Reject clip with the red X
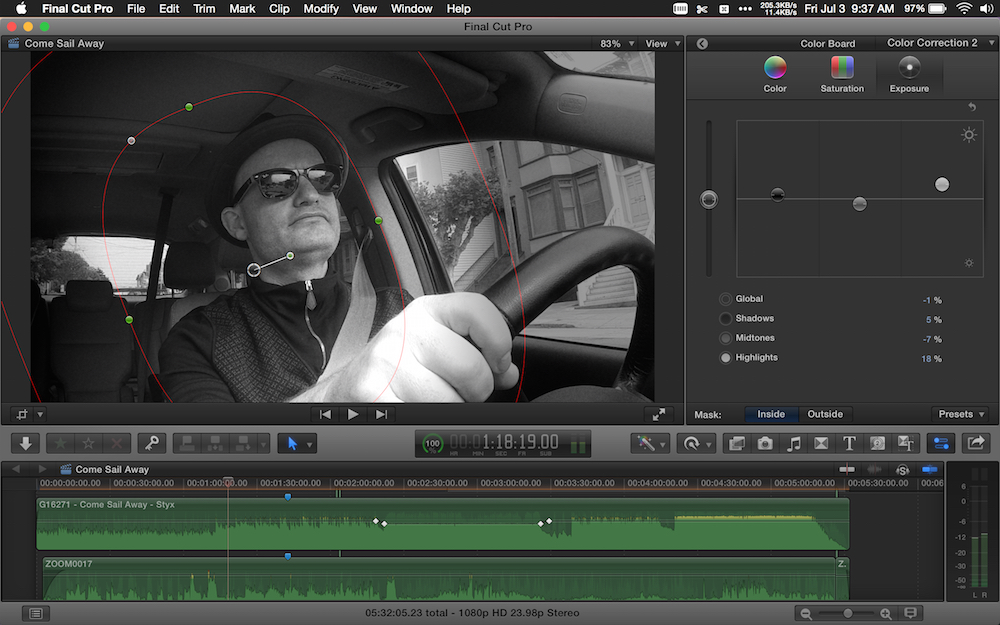Image resolution: width=1000 pixels, height=625 pixels. [x=117, y=443]
